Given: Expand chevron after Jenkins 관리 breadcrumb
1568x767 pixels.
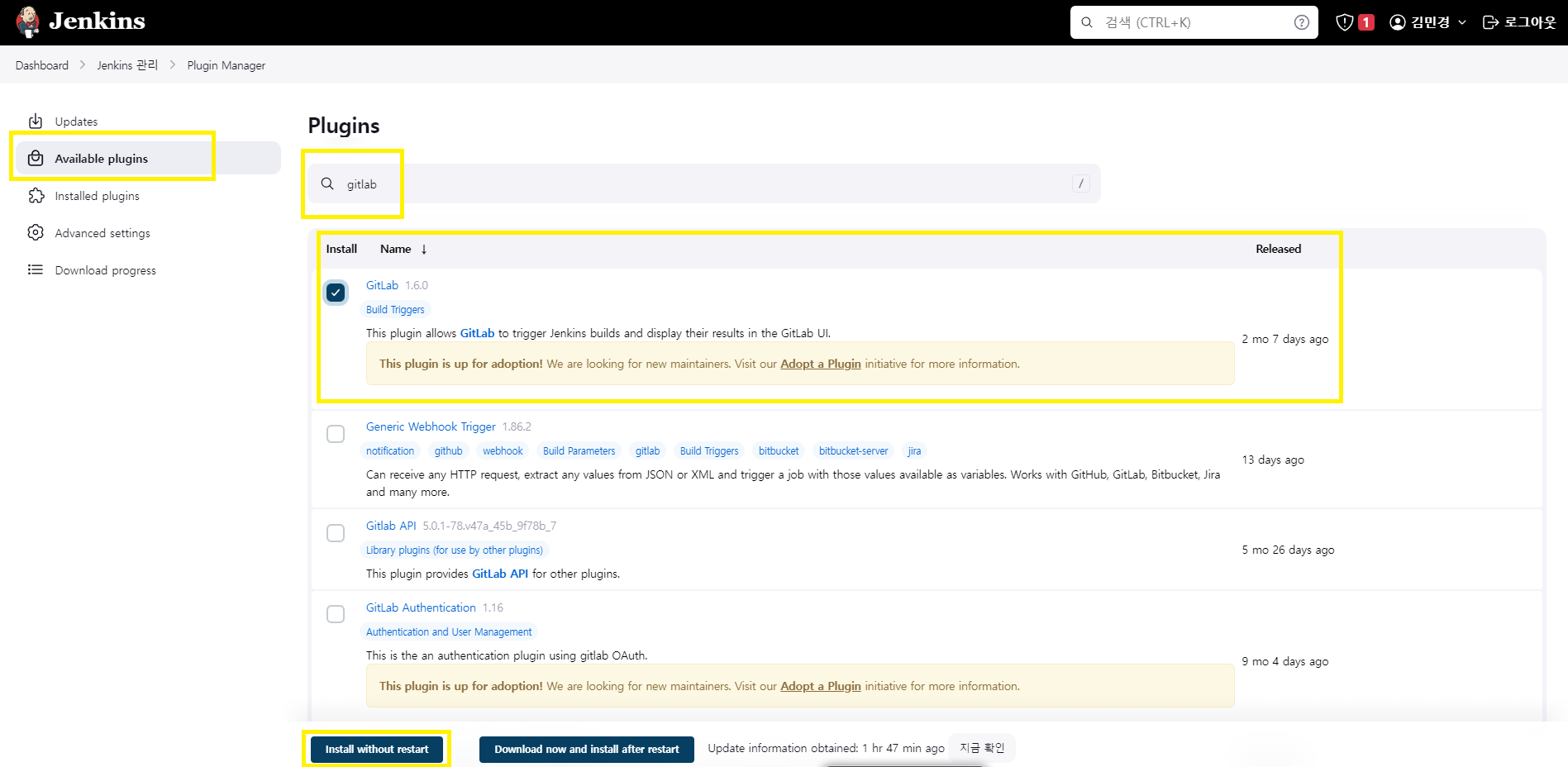Looking at the screenshot, I should [x=173, y=65].
